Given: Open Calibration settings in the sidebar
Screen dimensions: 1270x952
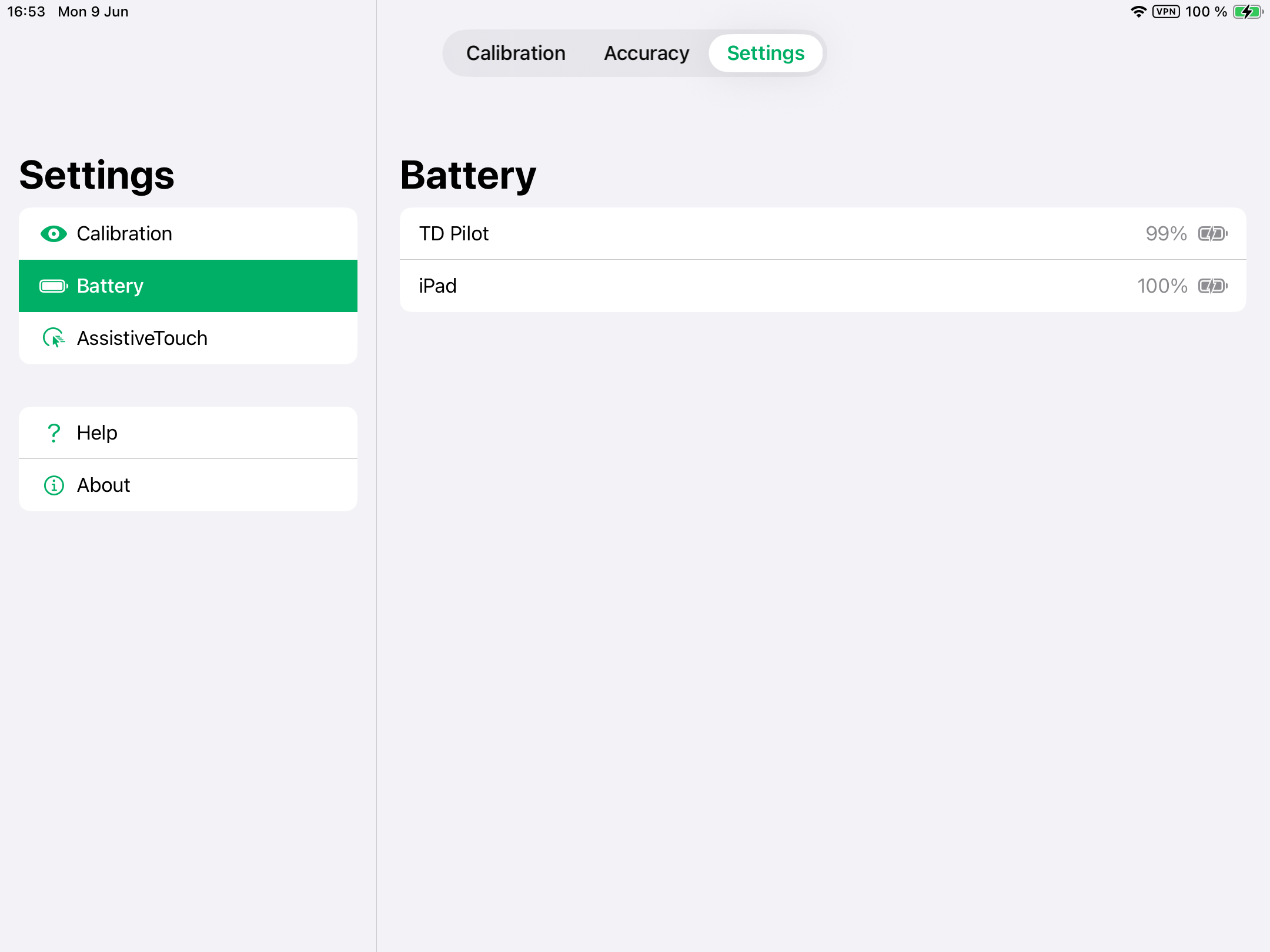Looking at the screenshot, I should 188,234.
